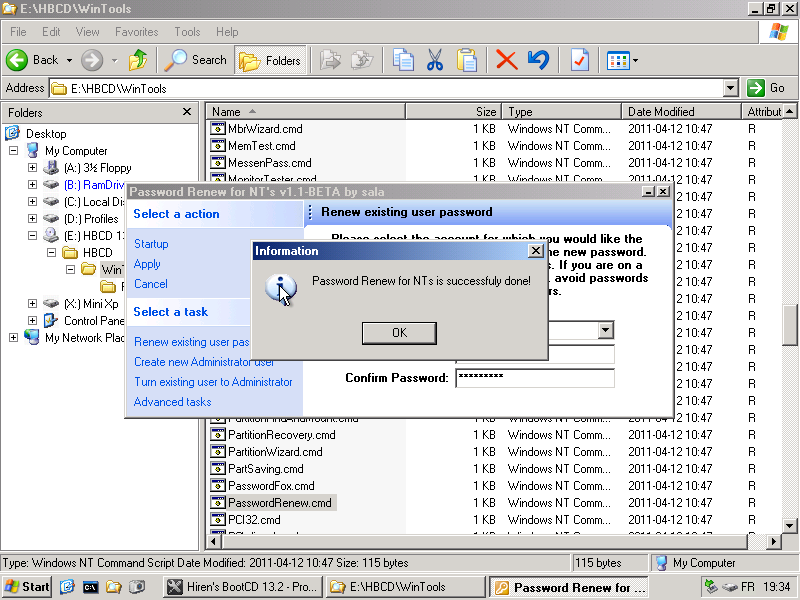Open the Tools menu
800x600 pixels.
click(187, 32)
